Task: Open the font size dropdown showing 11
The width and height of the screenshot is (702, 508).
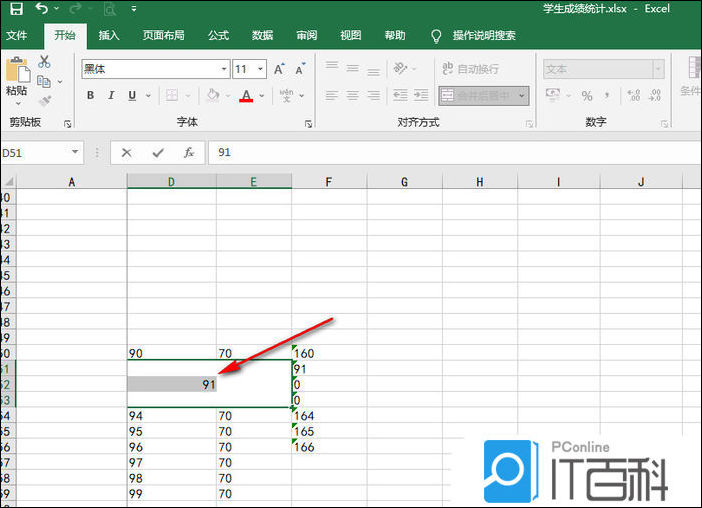Action: [x=261, y=69]
